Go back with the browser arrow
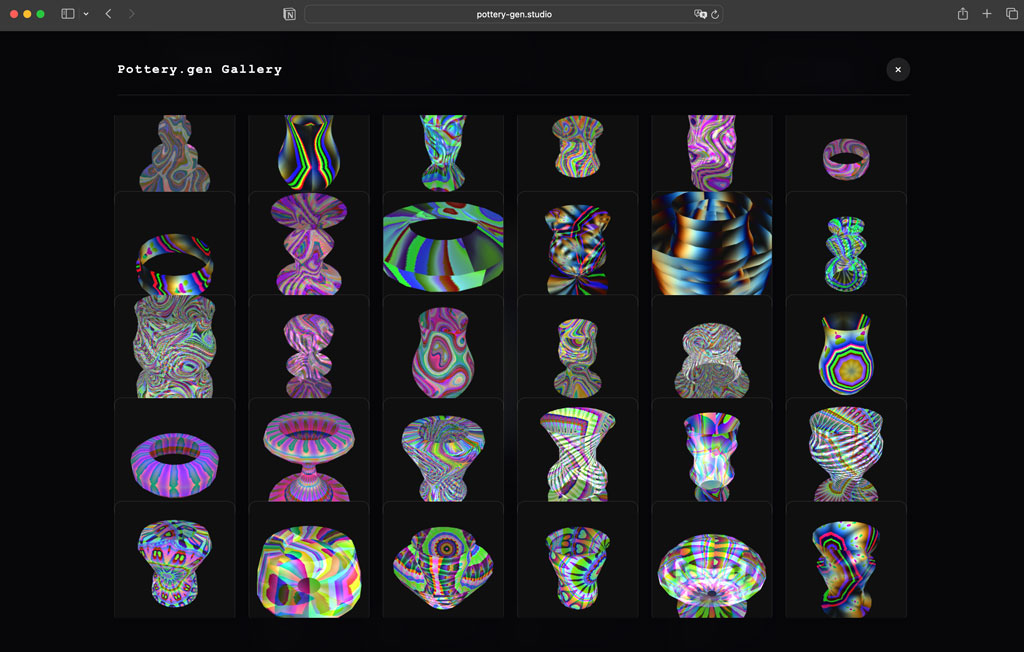 point(108,14)
